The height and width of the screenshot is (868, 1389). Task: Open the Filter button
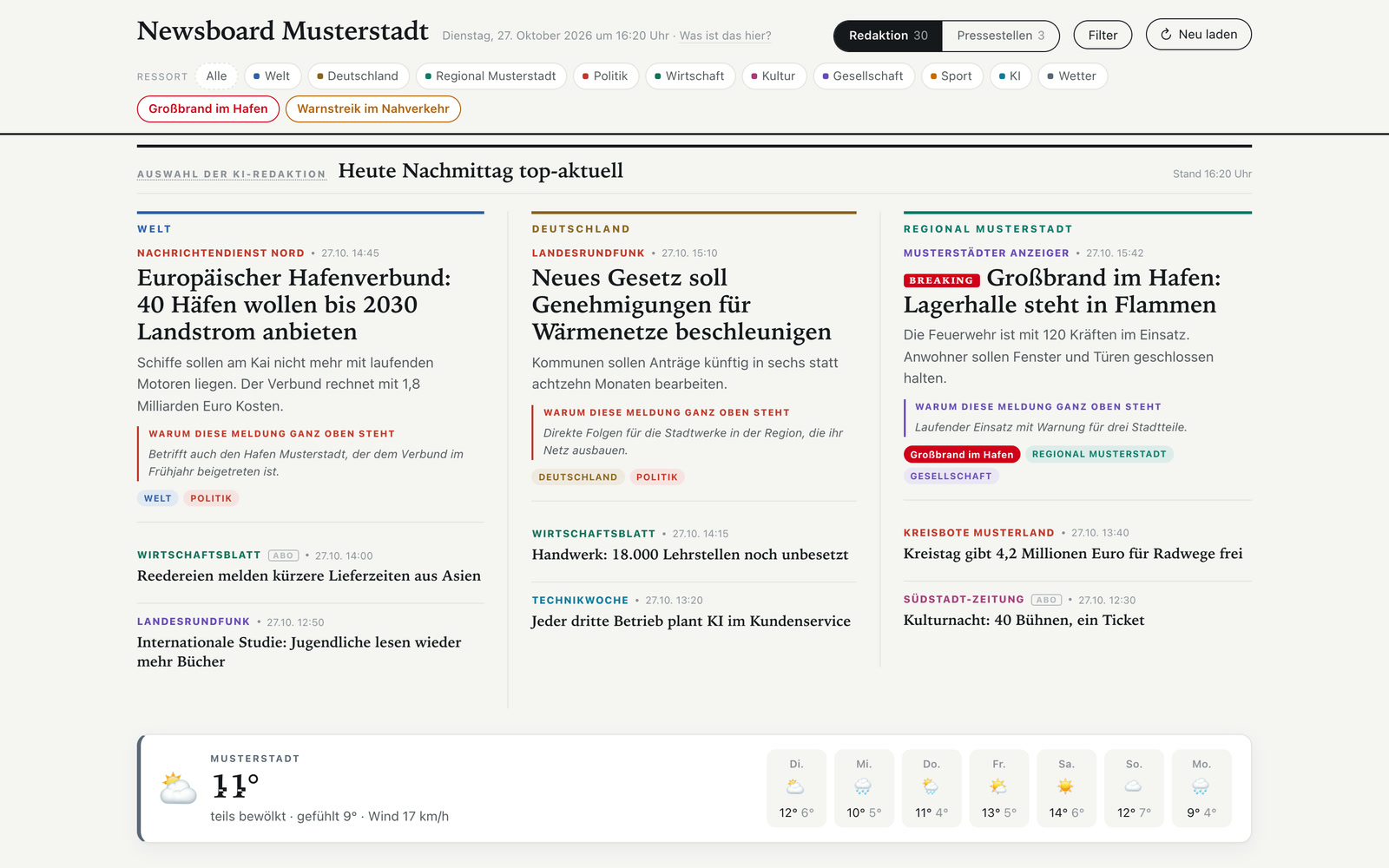coord(1103,36)
